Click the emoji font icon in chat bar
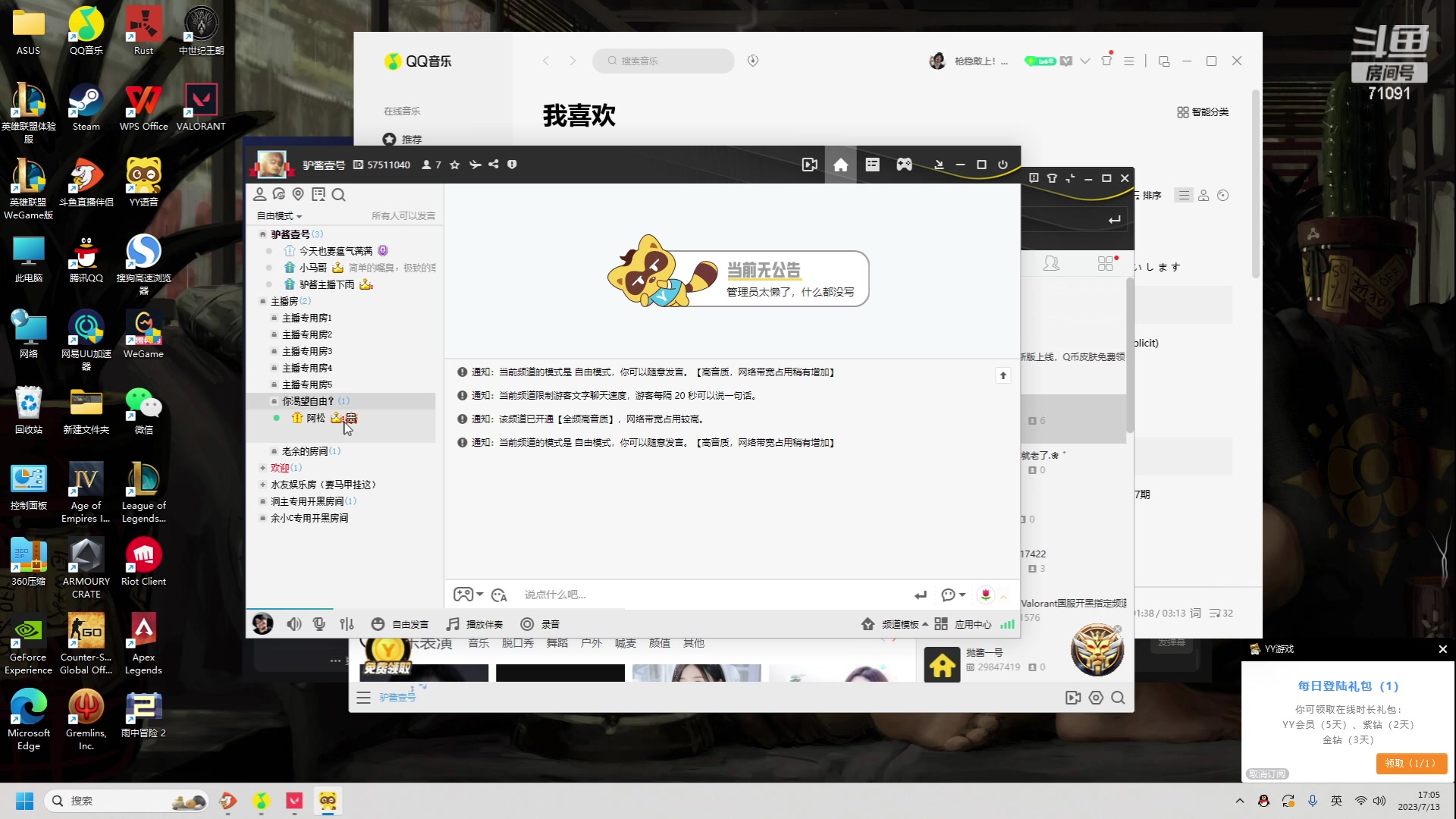This screenshot has height=819, width=1456. (499, 595)
